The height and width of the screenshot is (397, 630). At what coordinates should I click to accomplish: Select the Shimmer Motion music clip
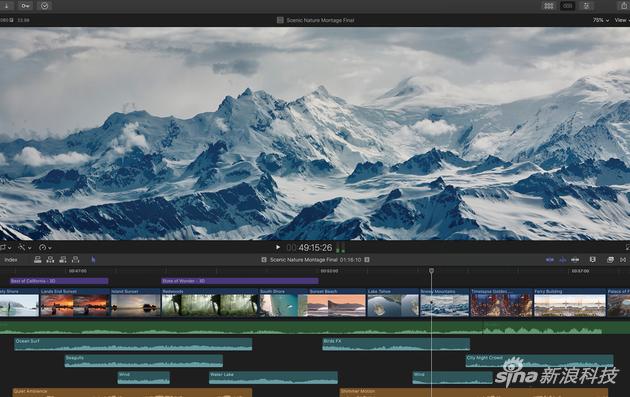(x=474, y=393)
